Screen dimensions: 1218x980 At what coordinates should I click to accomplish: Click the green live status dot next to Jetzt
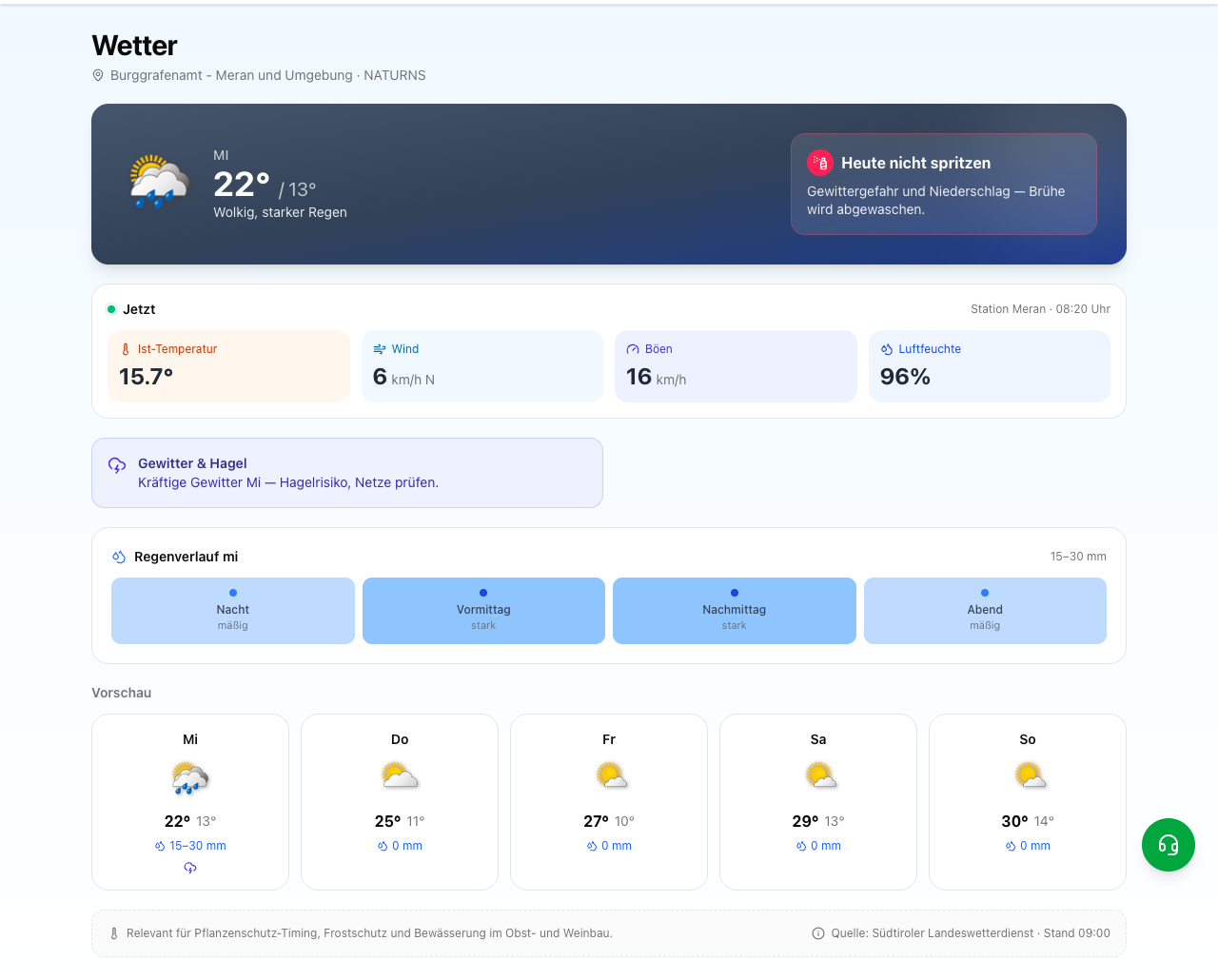coord(111,309)
